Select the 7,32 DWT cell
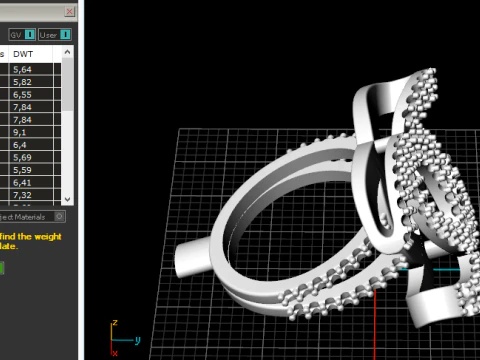This screenshot has height=360, width=480. pos(31,195)
